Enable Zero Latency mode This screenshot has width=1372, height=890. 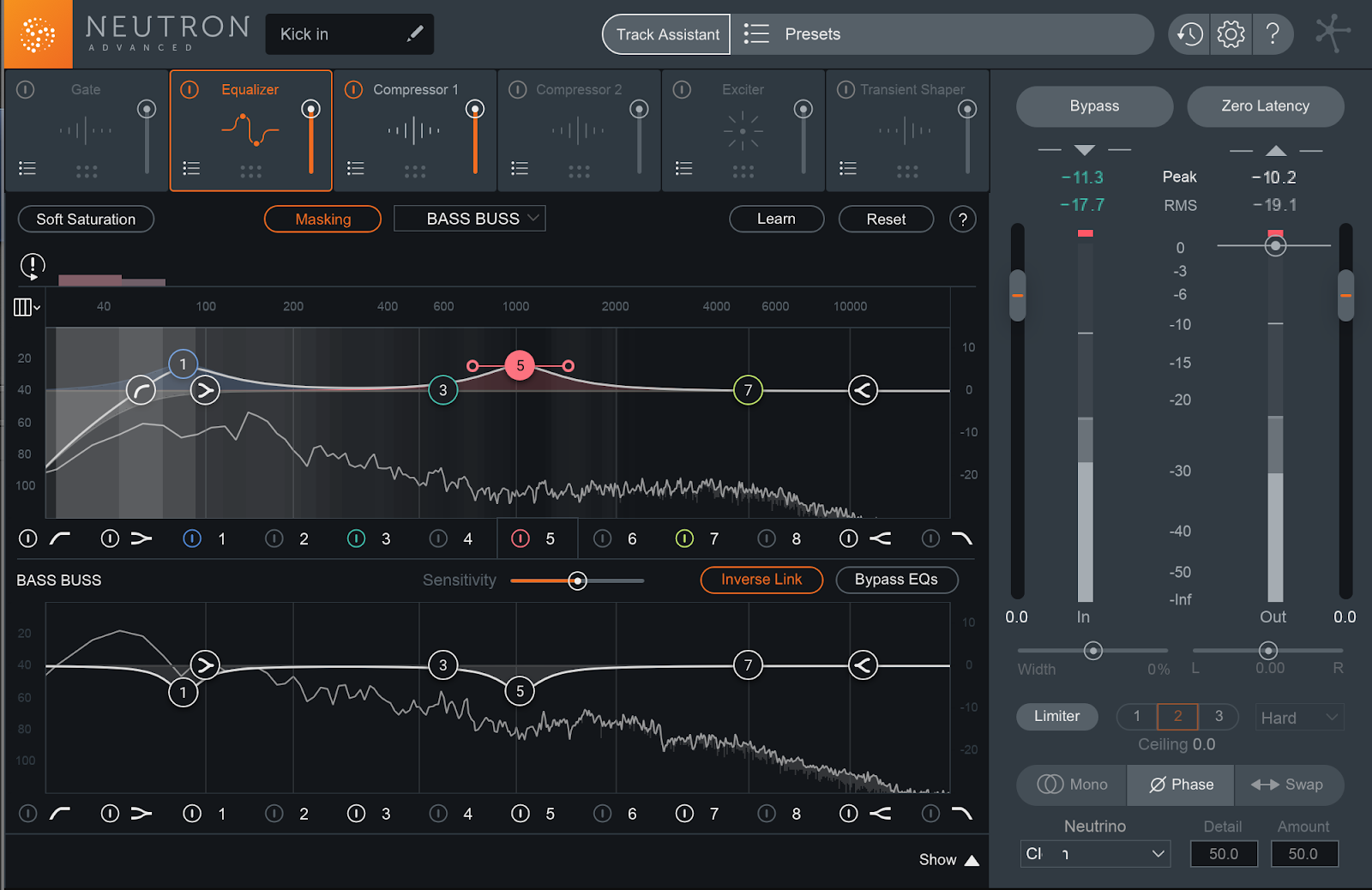click(x=1265, y=106)
